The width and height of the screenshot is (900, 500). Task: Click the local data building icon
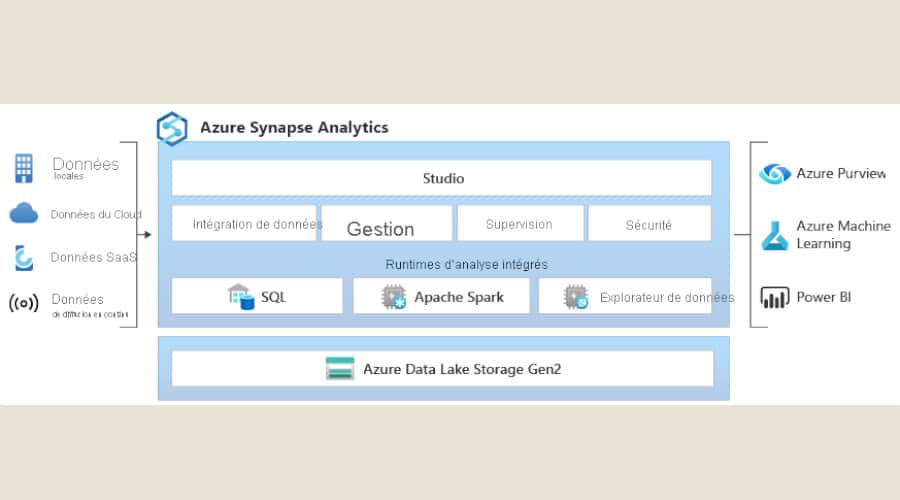(x=24, y=168)
